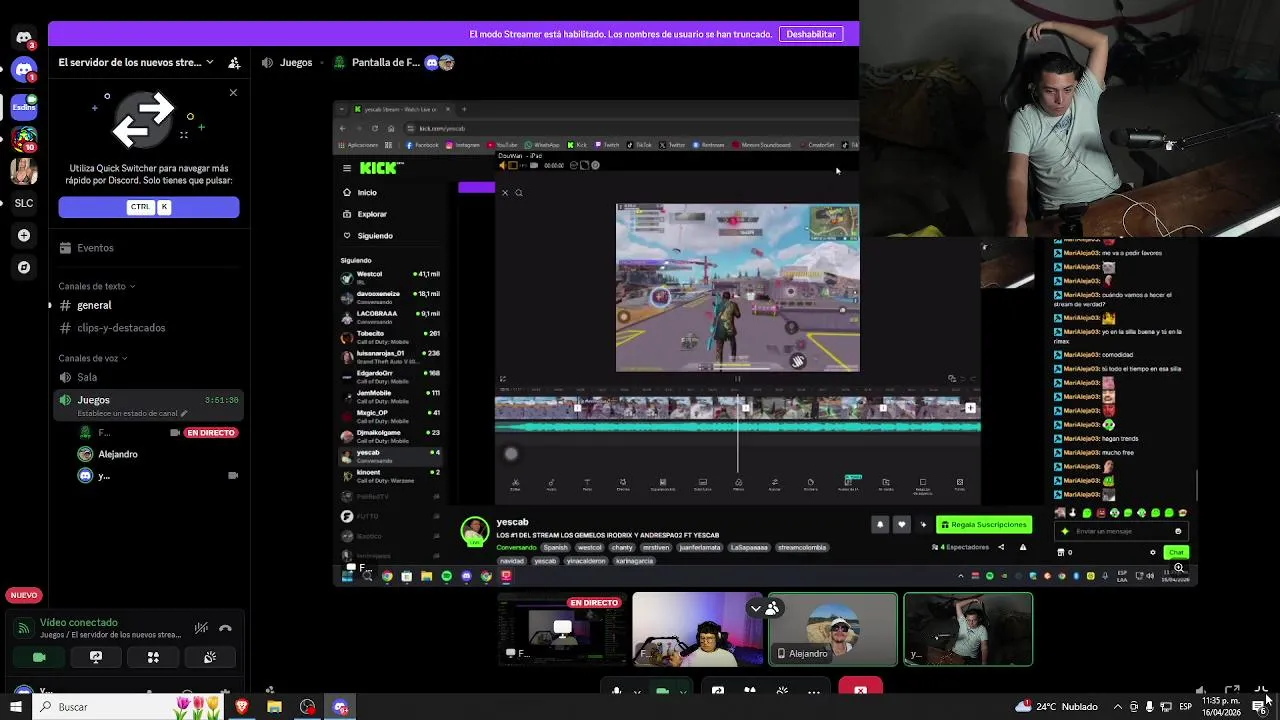This screenshot has width=1280, height=720.
Task: Select the Juegos voice channel
Action: click(x=148, y=405)
